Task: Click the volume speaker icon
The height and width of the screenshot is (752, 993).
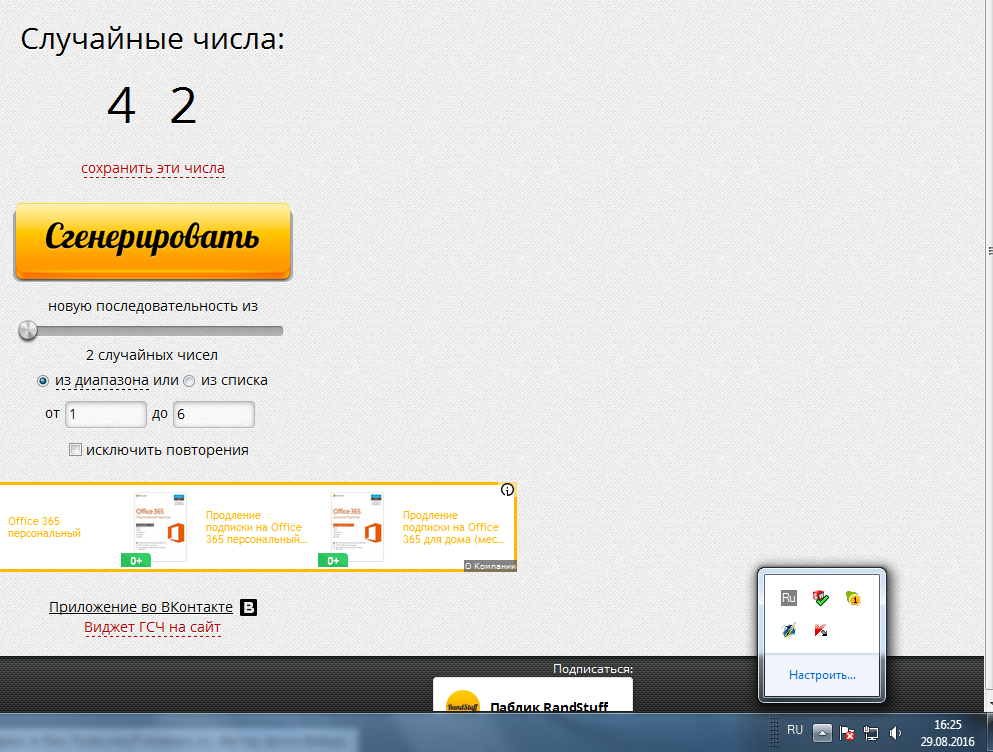Action: [895, 733]
